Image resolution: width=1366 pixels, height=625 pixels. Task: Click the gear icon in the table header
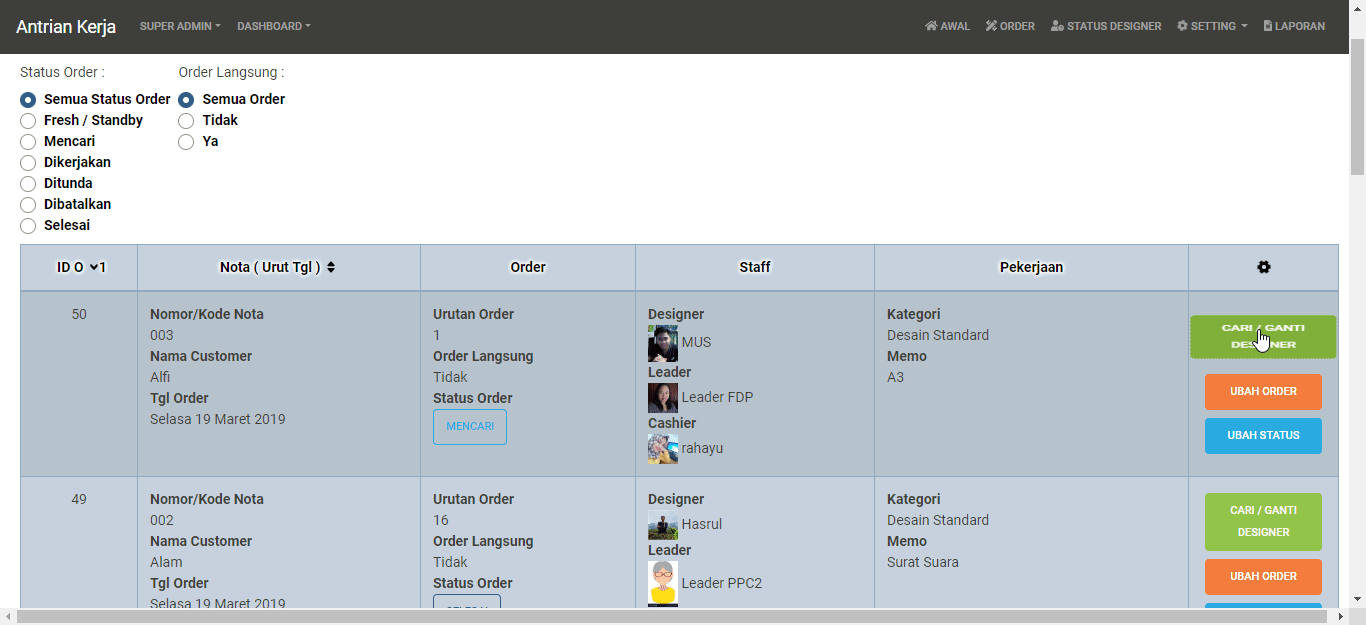click(x=1263, y=267)
